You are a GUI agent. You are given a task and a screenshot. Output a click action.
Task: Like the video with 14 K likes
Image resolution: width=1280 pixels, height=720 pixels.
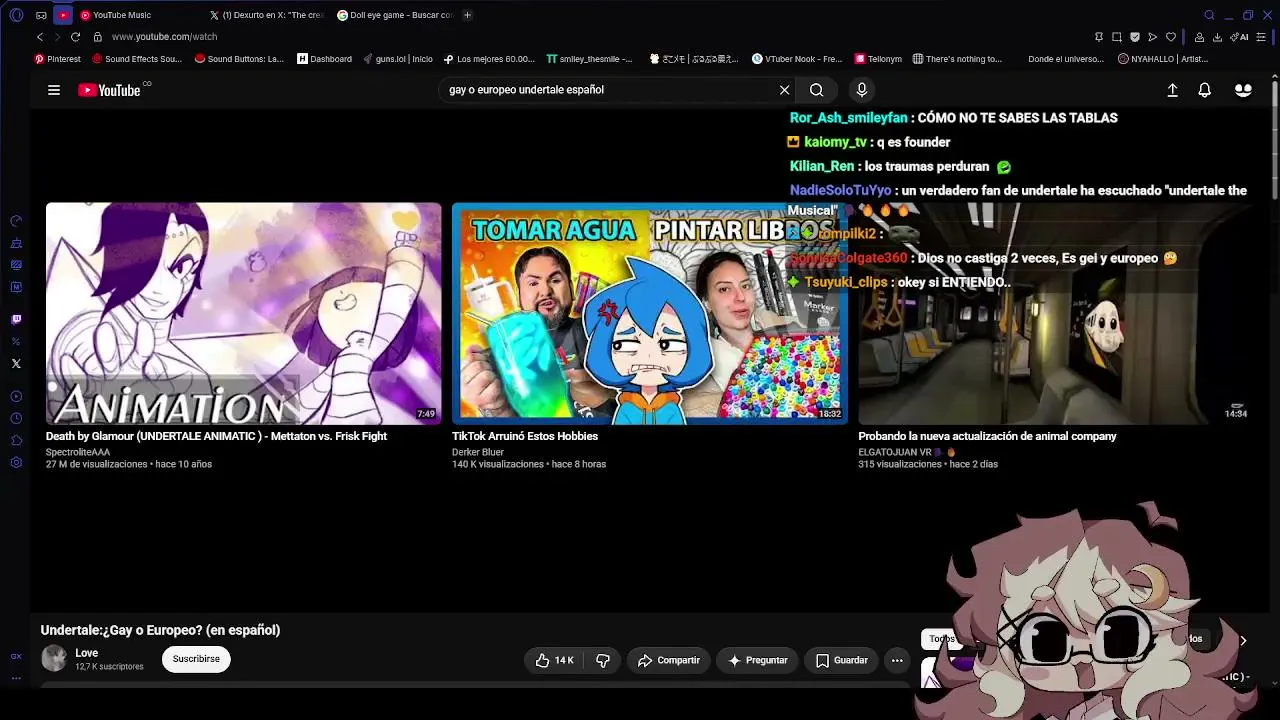[555, 660]
